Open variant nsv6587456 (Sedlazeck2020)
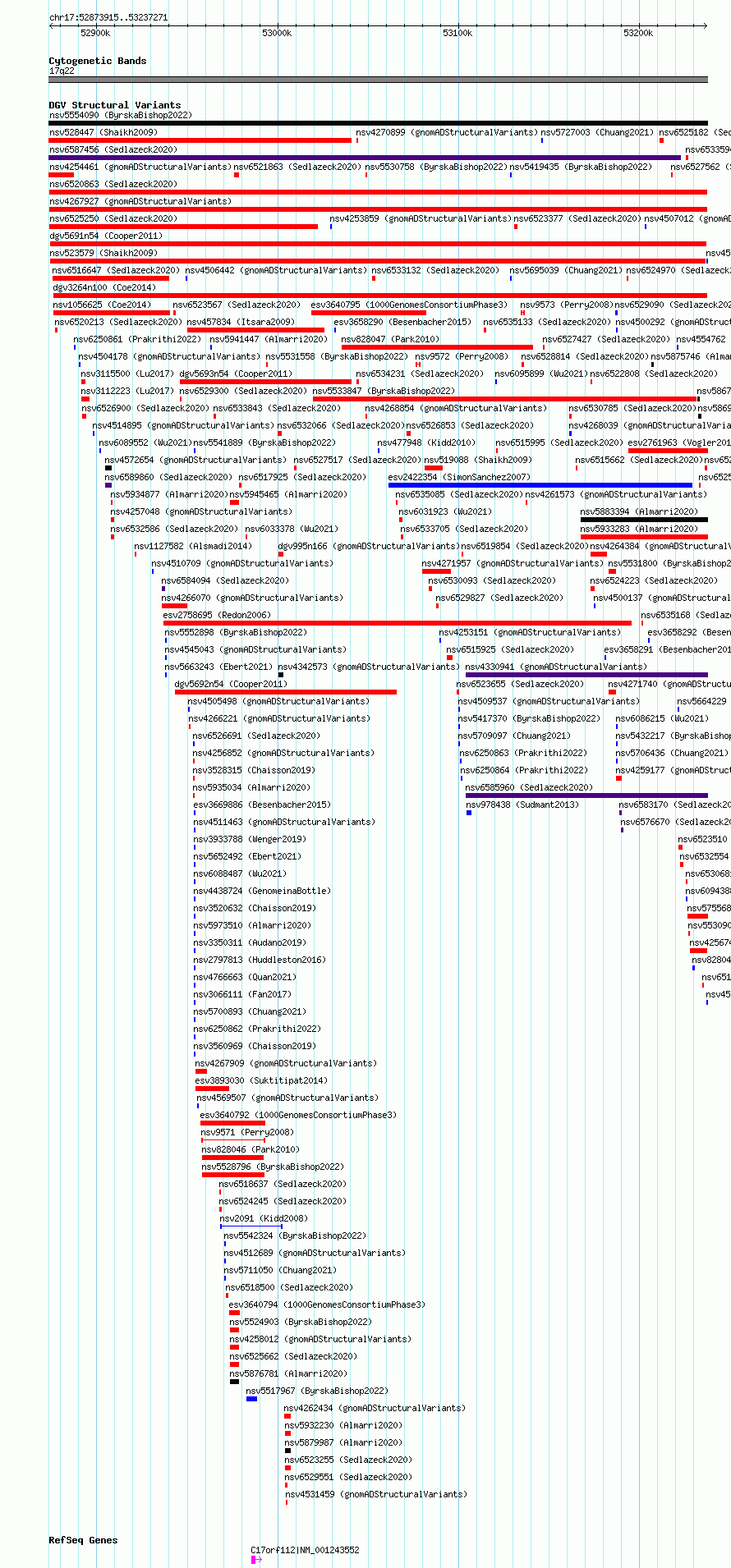Viewport: 731px width, 1568px height. [x=113, y=149]
